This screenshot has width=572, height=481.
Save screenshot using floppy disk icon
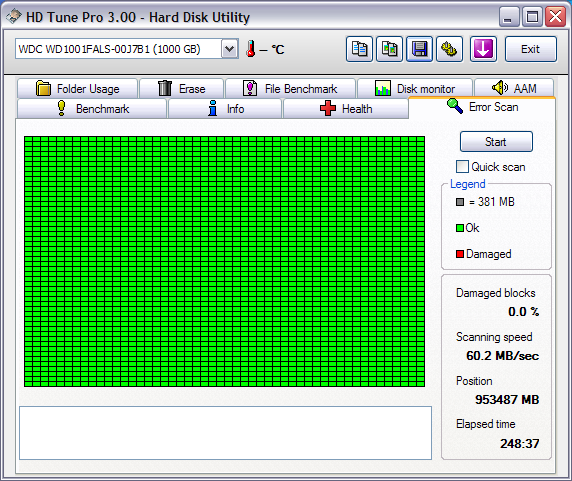420,49
